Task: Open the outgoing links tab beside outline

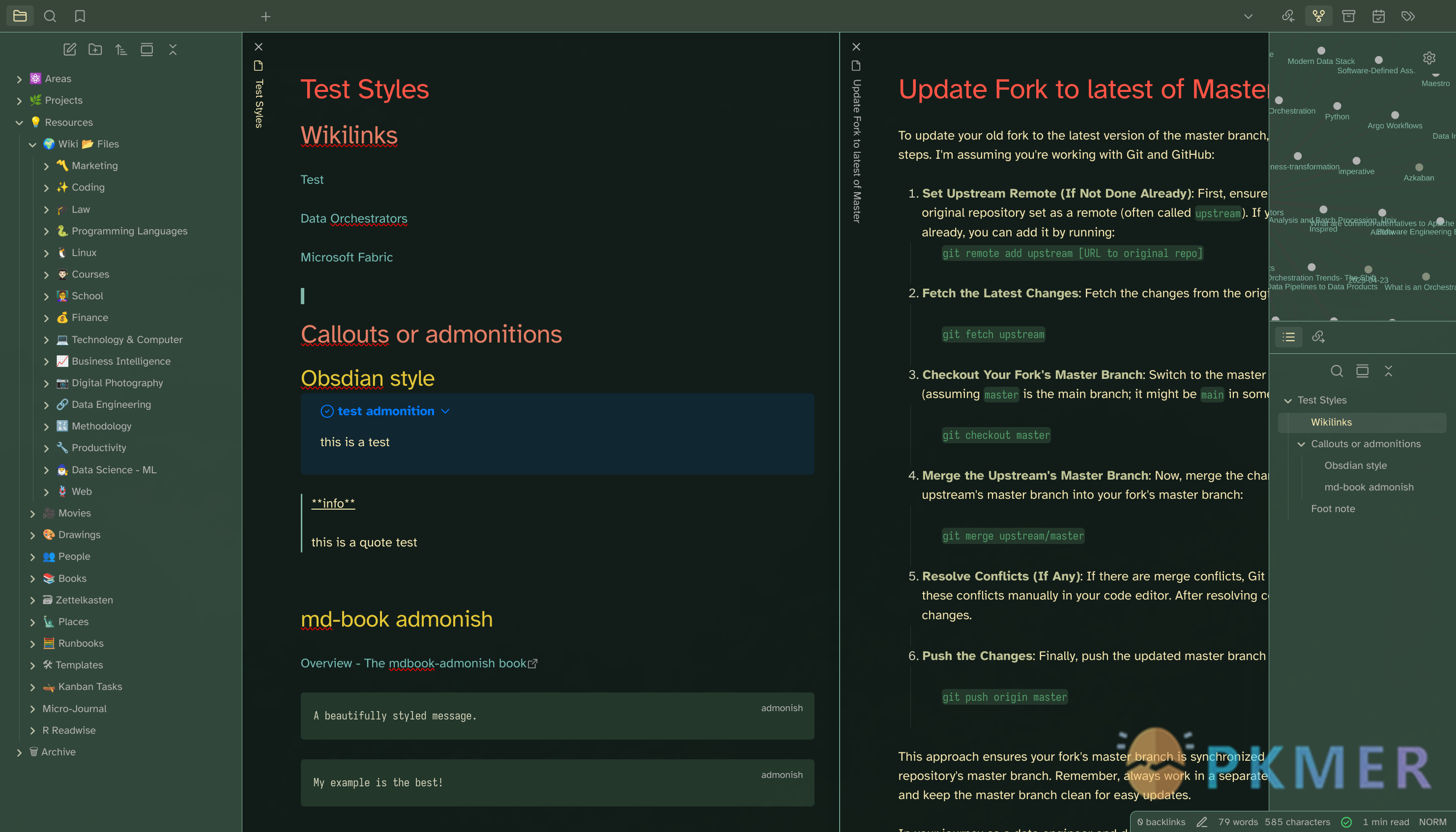Action: pyautogui.click(x=1318, y=337)
